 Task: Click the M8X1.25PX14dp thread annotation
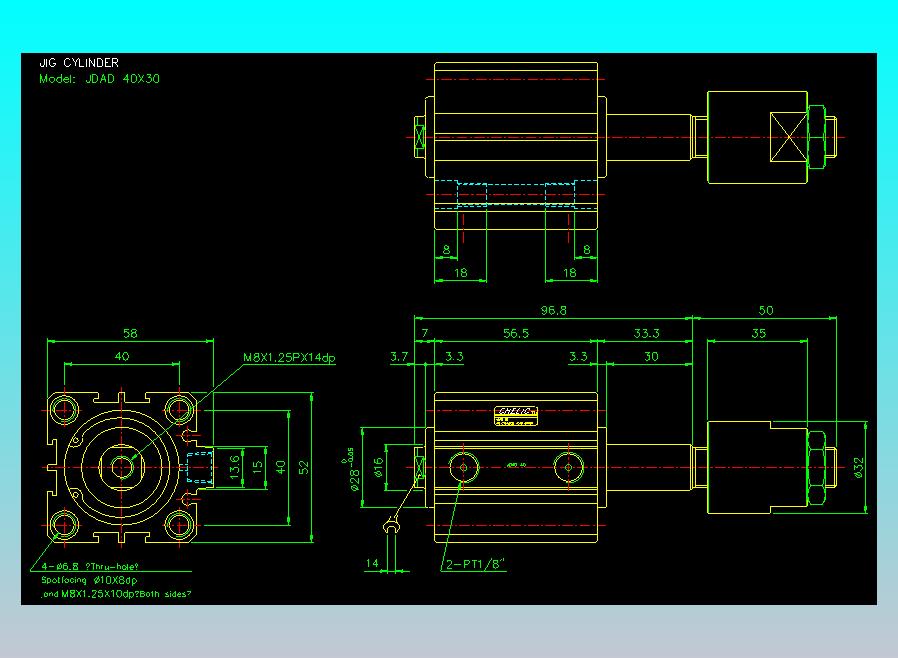click(x=289, y=357)
